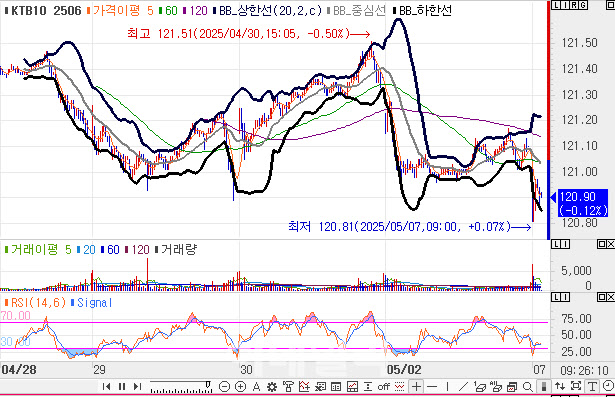Close the RSI panel
The width and height of the screenshot is (615, 397).
point(611,297)
